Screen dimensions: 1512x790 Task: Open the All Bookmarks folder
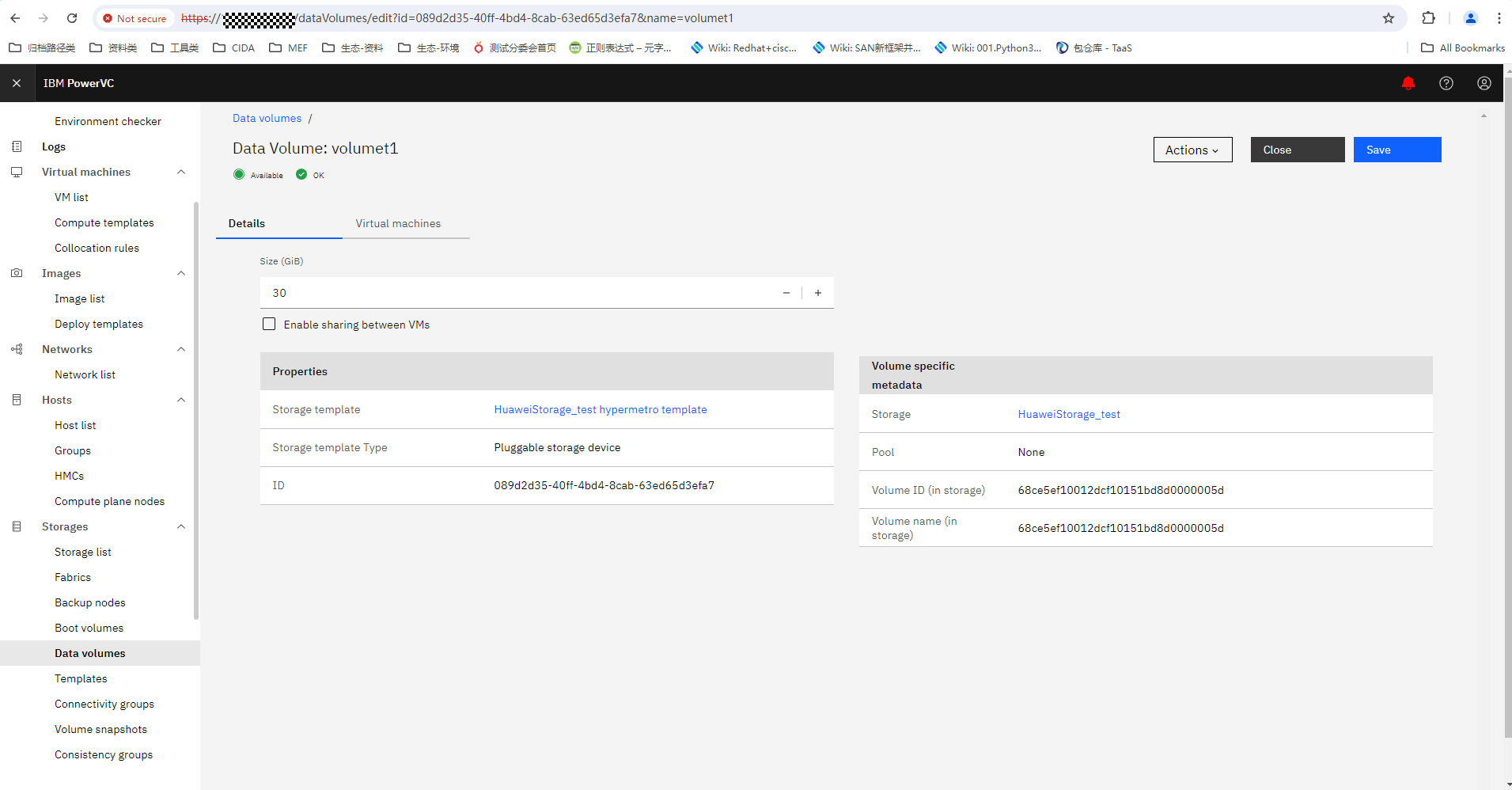[x=1463, y=48]
